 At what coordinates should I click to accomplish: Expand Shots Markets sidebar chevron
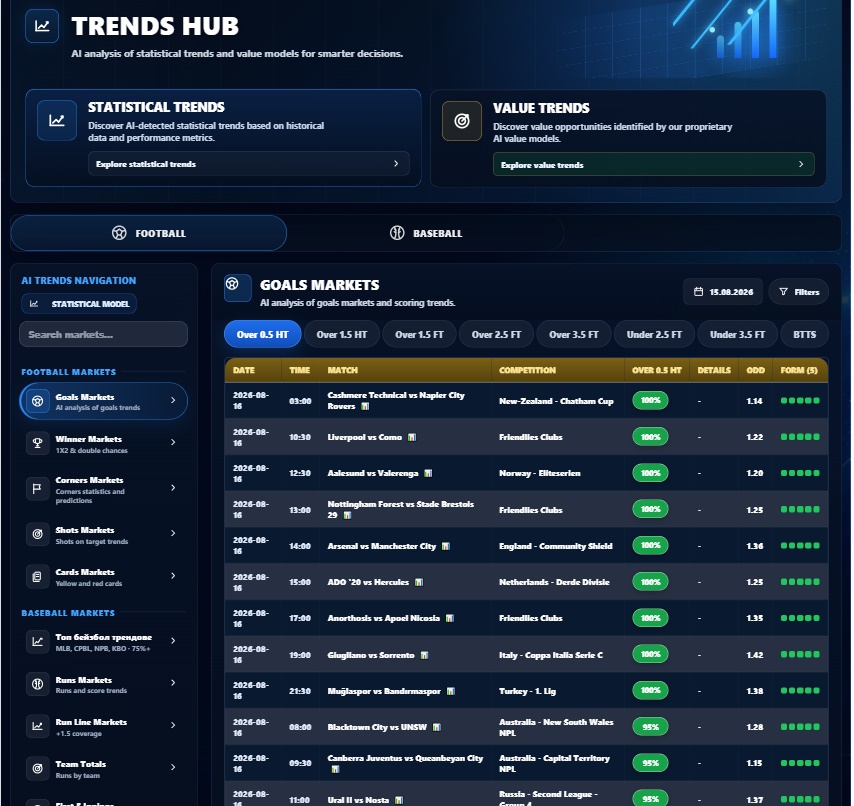pyautogui.click(x=173, y=533)
